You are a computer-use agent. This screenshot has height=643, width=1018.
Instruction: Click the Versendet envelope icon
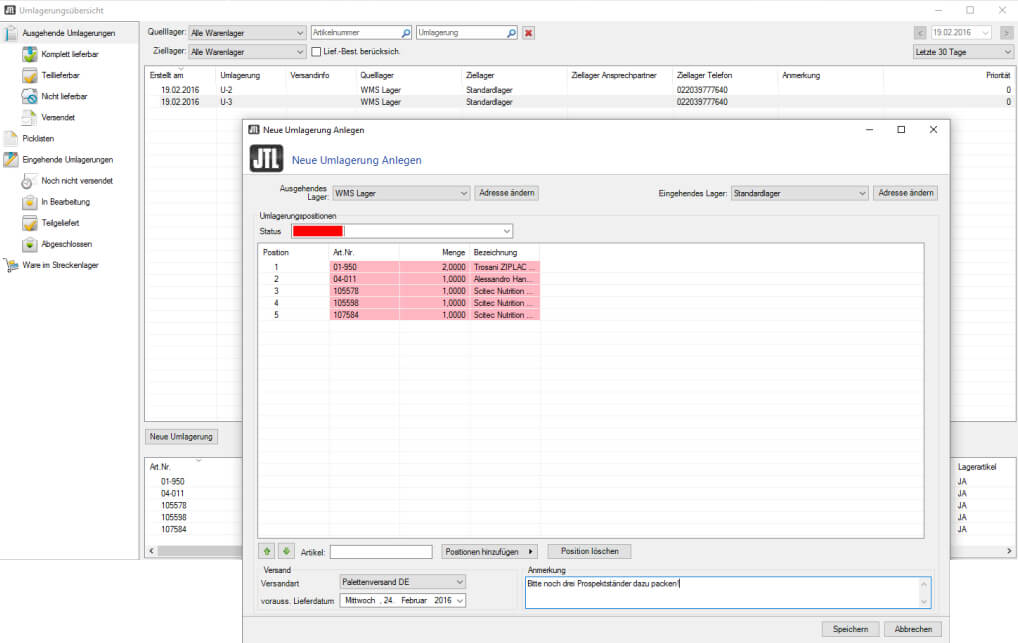(30, 117)
